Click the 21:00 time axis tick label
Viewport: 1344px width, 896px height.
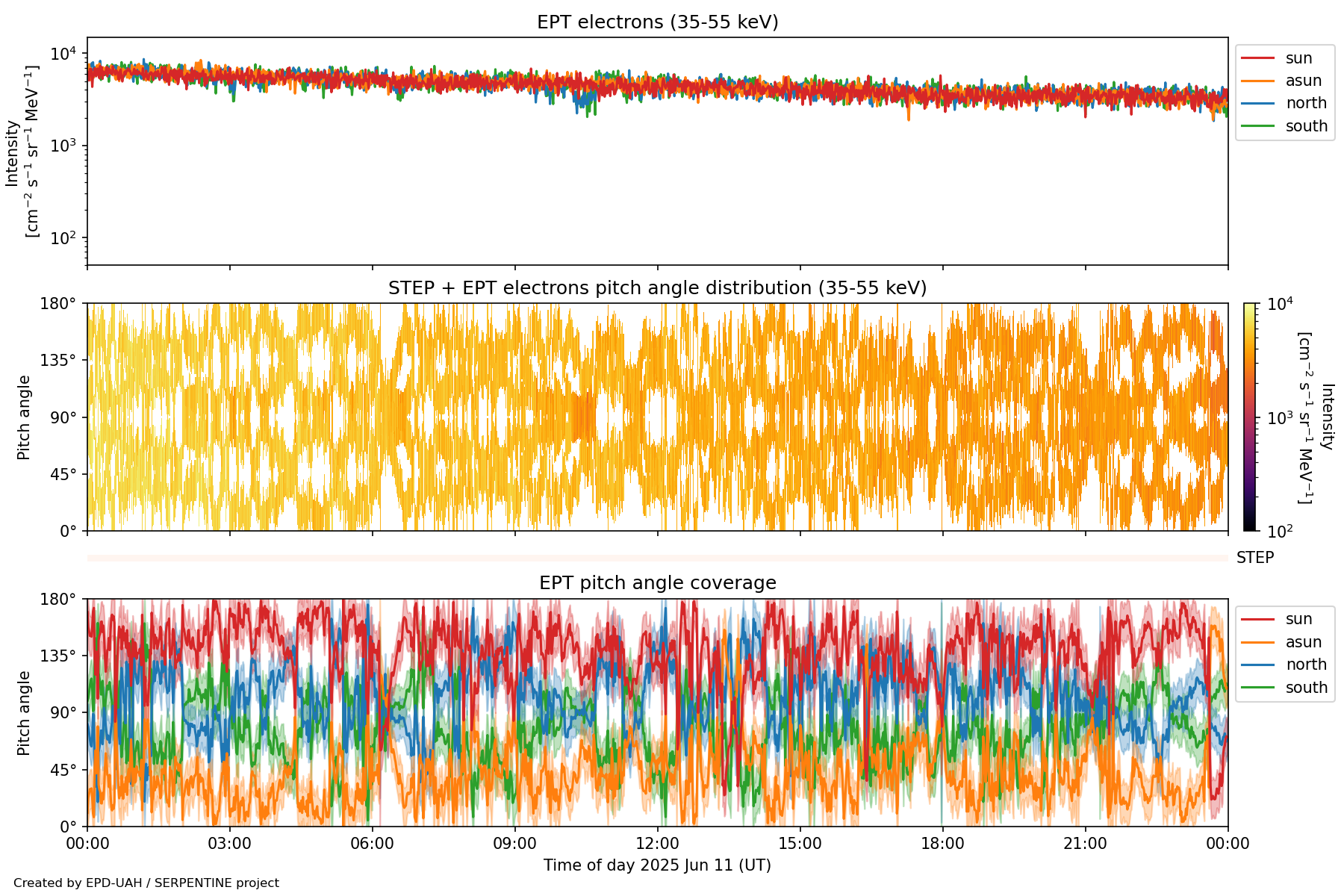[x=1085, y=844]
